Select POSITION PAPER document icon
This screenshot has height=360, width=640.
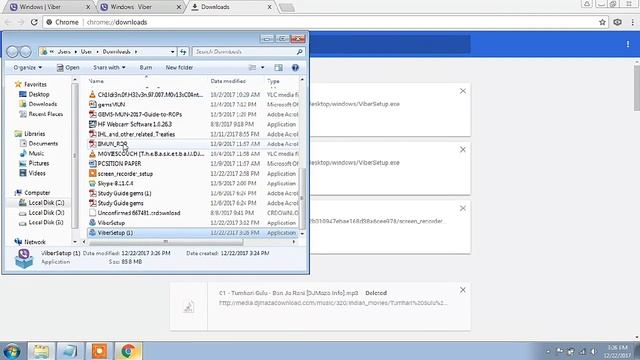93,164
